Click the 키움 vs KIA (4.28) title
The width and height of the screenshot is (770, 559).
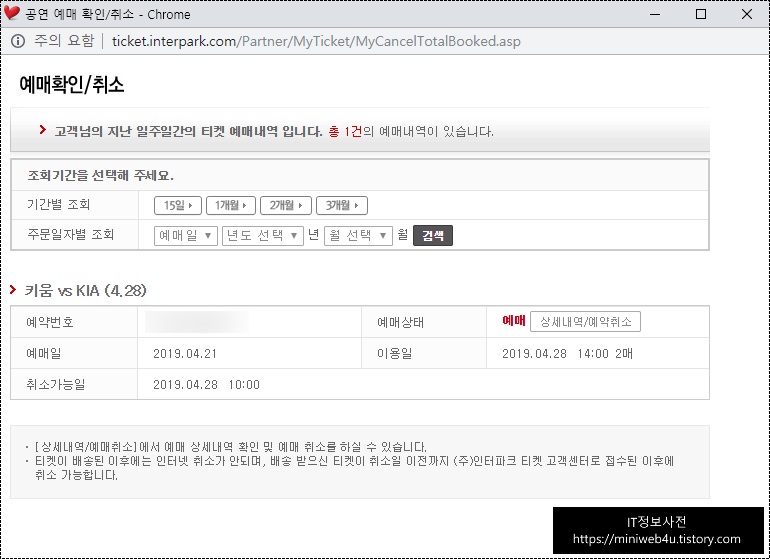85,291
